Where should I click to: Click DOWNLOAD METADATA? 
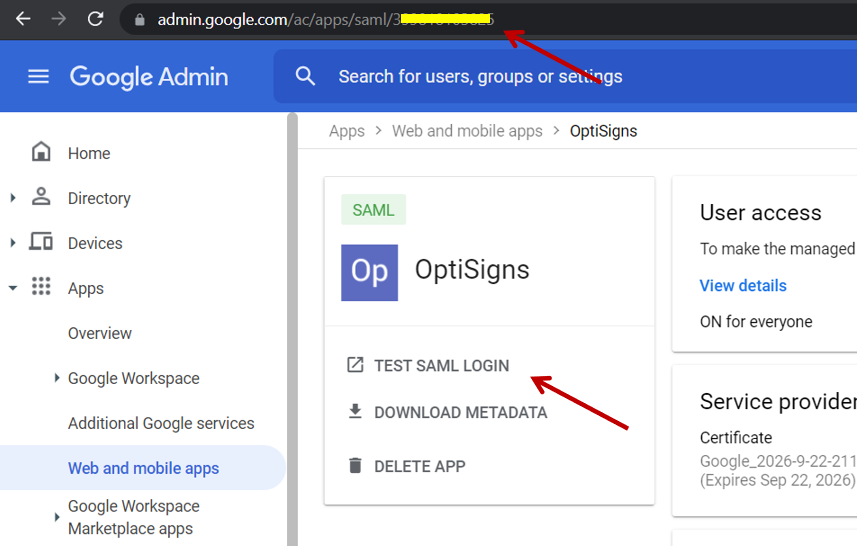point(460,412)
